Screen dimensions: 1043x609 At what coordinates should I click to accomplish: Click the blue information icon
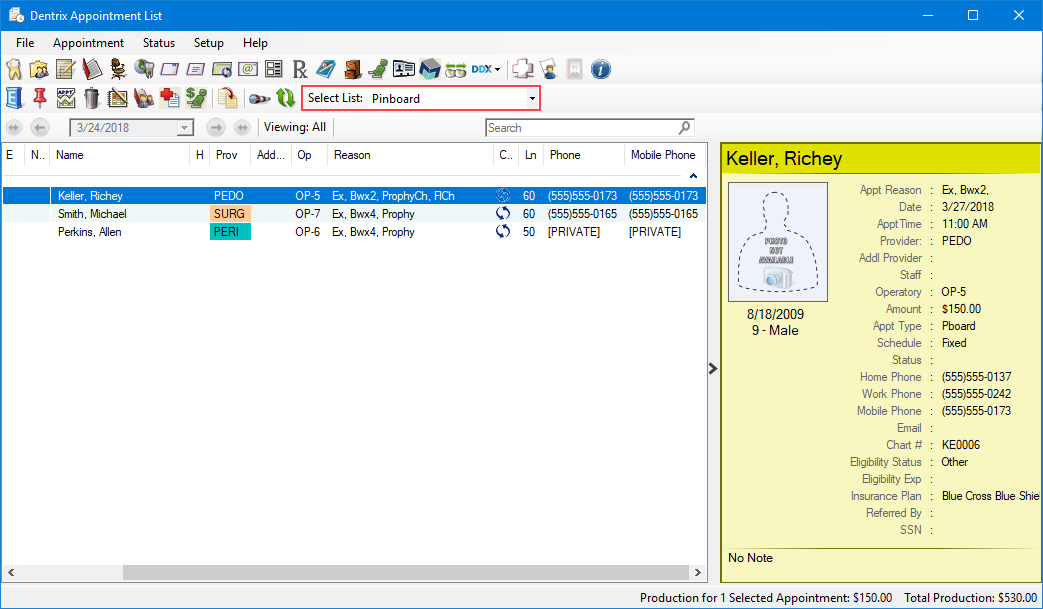pyautogui.click(x=601, y=69)
